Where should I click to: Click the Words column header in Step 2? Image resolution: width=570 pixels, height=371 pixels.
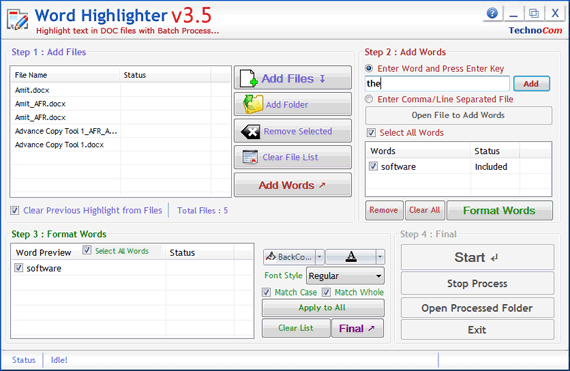pos(418,151)
